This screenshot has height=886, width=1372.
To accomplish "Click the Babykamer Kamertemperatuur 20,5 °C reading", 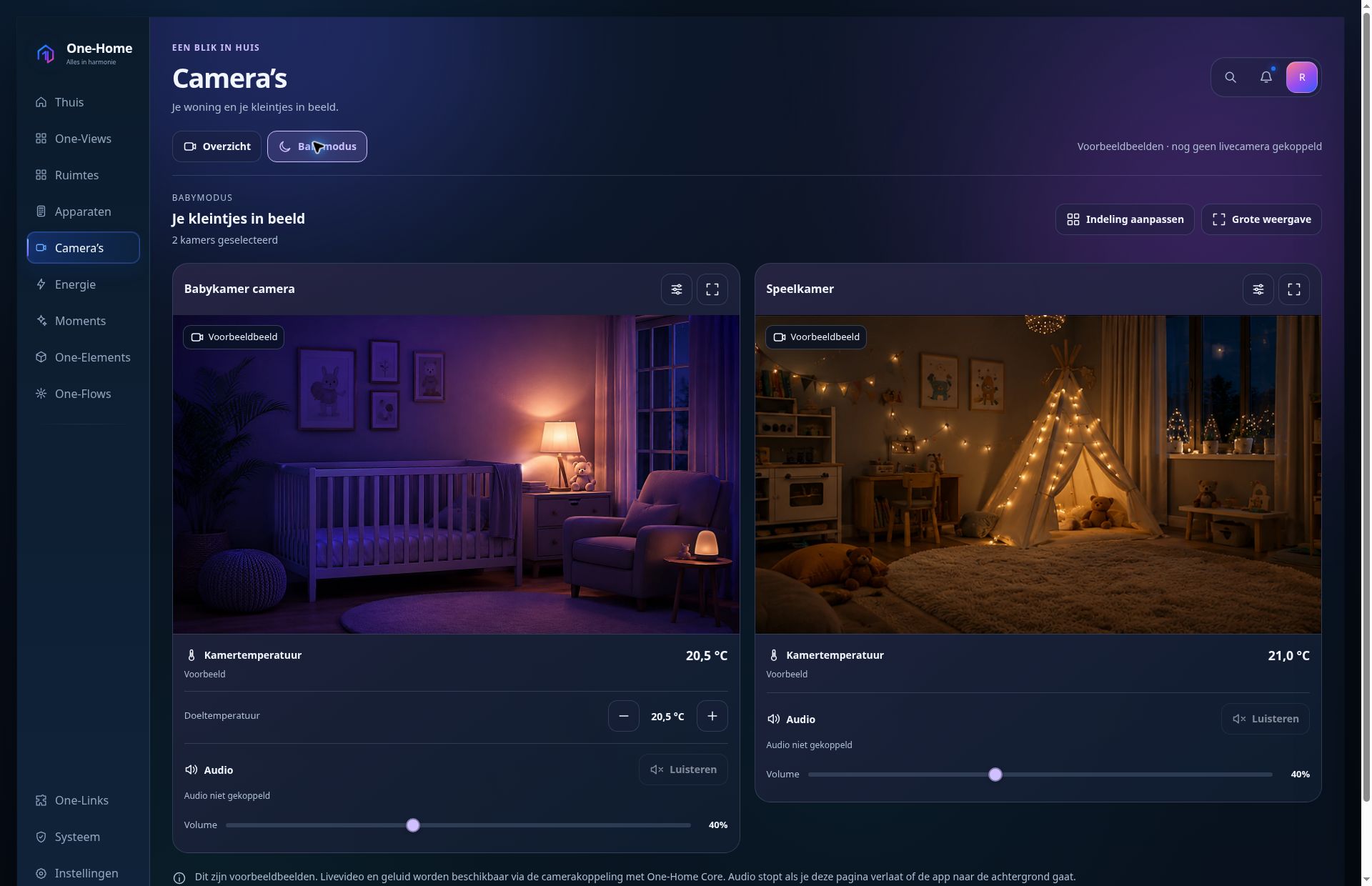I will [707, 656].
